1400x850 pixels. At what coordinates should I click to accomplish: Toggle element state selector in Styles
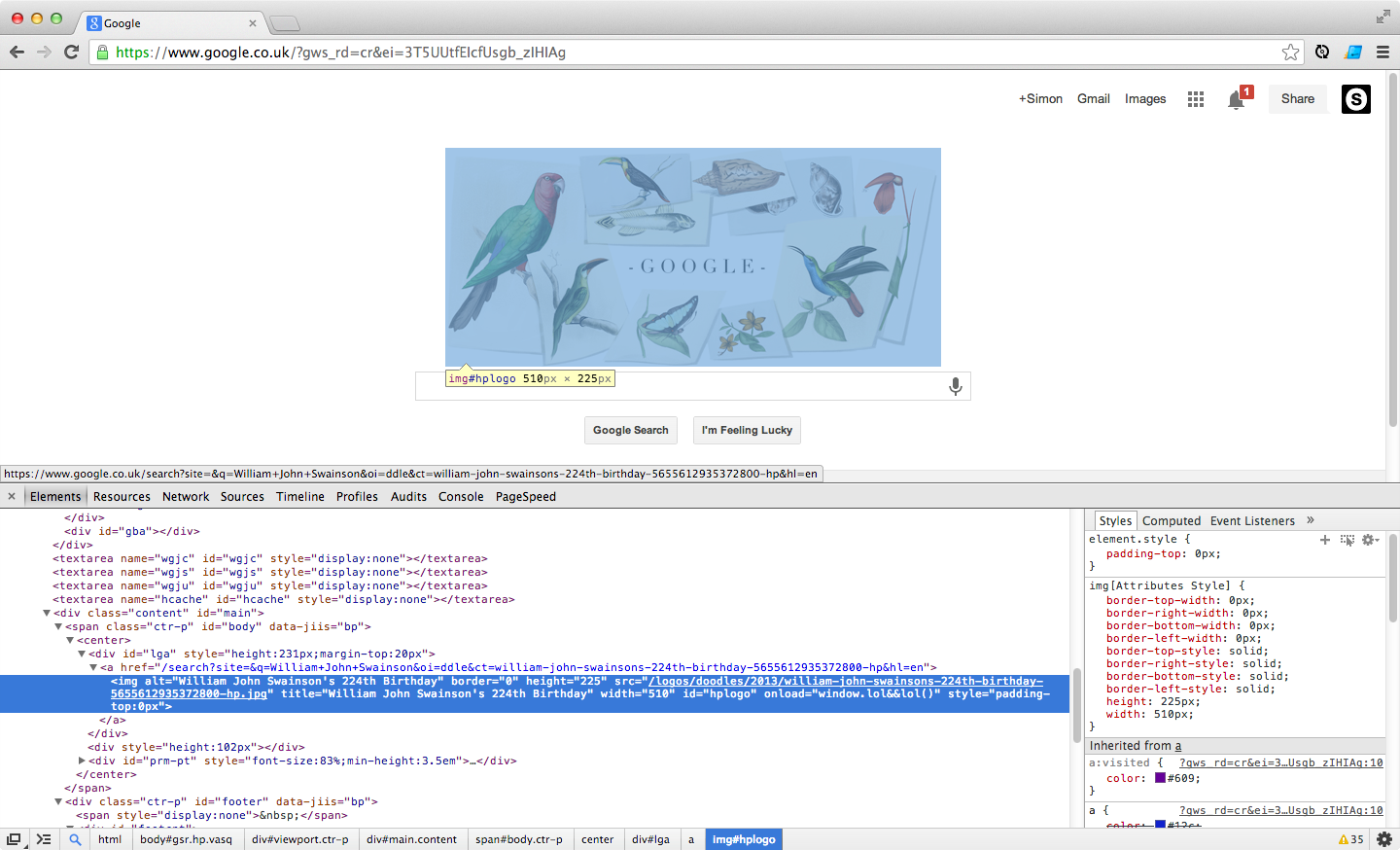[1347, 540]
